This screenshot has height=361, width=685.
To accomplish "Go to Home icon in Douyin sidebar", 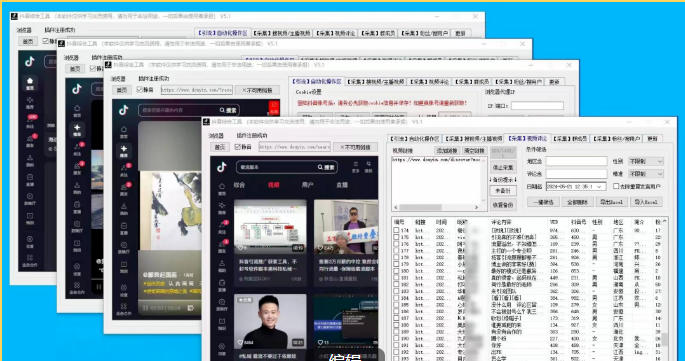I will tap(222, 188).
